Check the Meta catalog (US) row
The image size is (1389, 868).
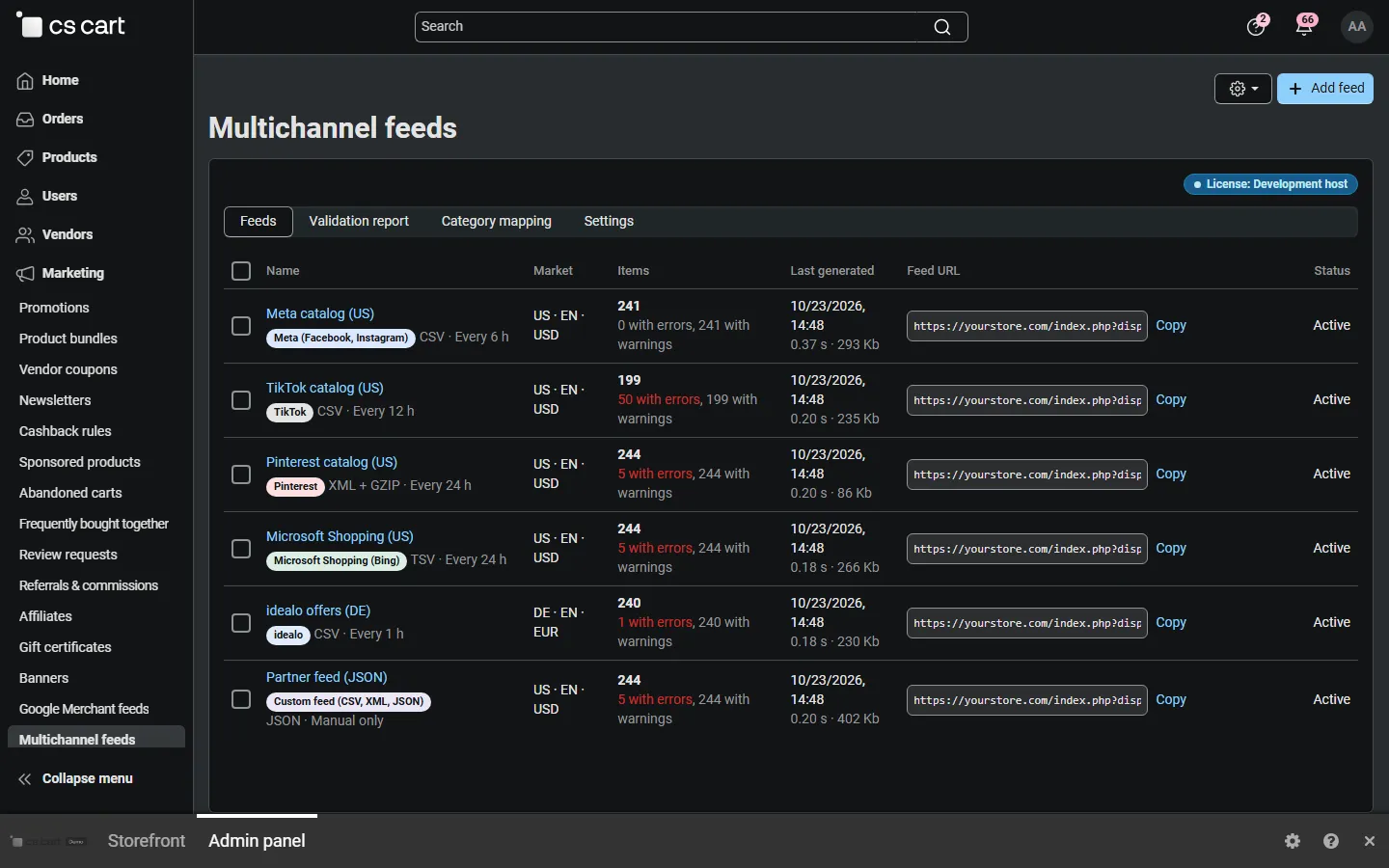[x=241, y=326]
